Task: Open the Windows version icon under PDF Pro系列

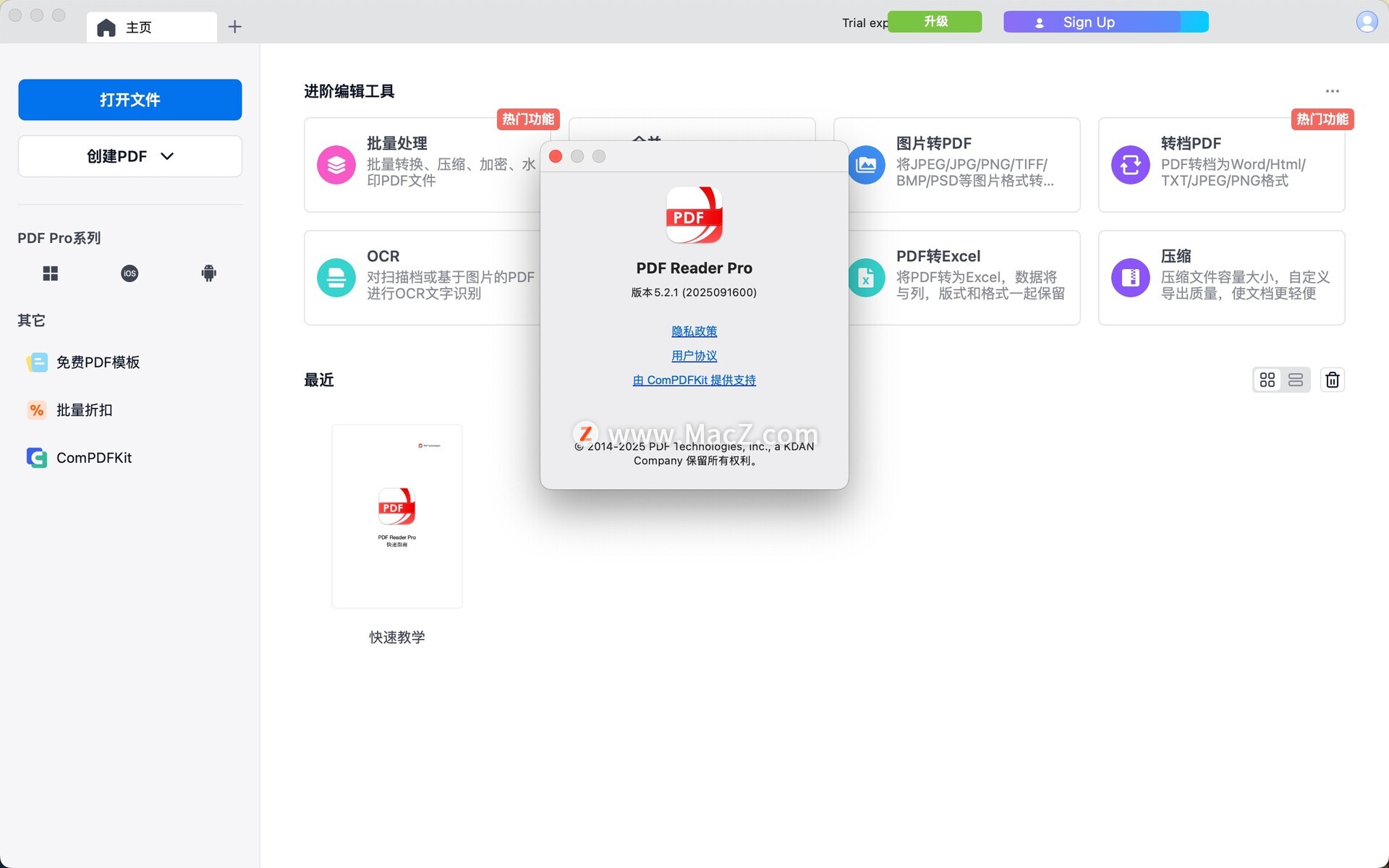Action: point(50,273)
